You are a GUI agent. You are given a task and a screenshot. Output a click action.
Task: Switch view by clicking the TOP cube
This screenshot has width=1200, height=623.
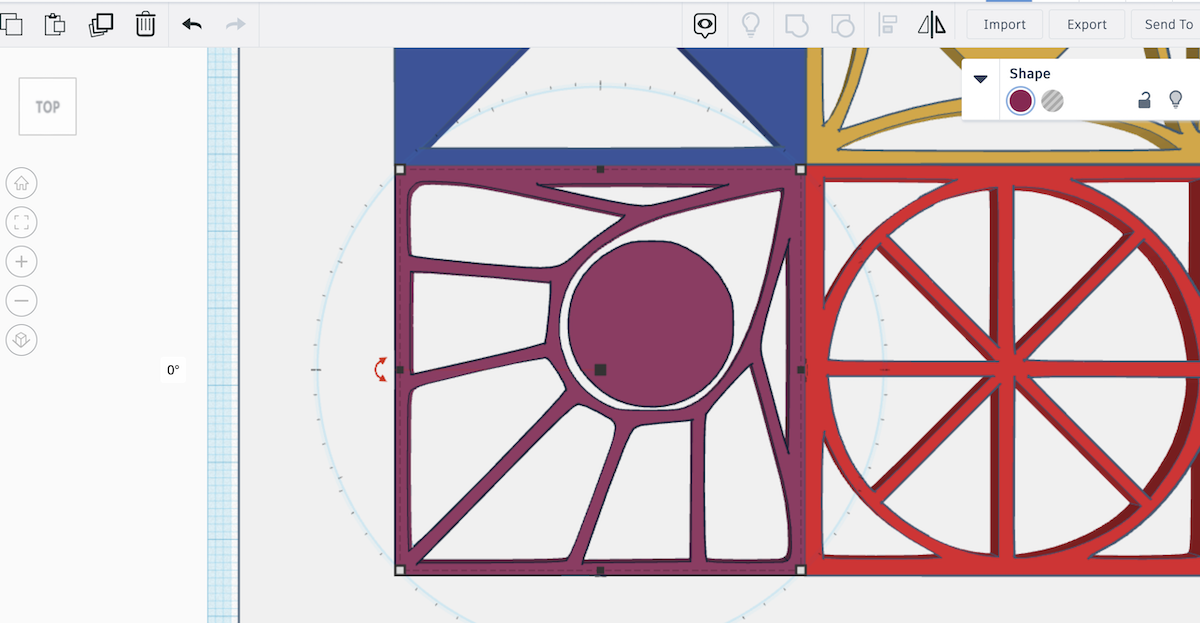coord(46,105)
